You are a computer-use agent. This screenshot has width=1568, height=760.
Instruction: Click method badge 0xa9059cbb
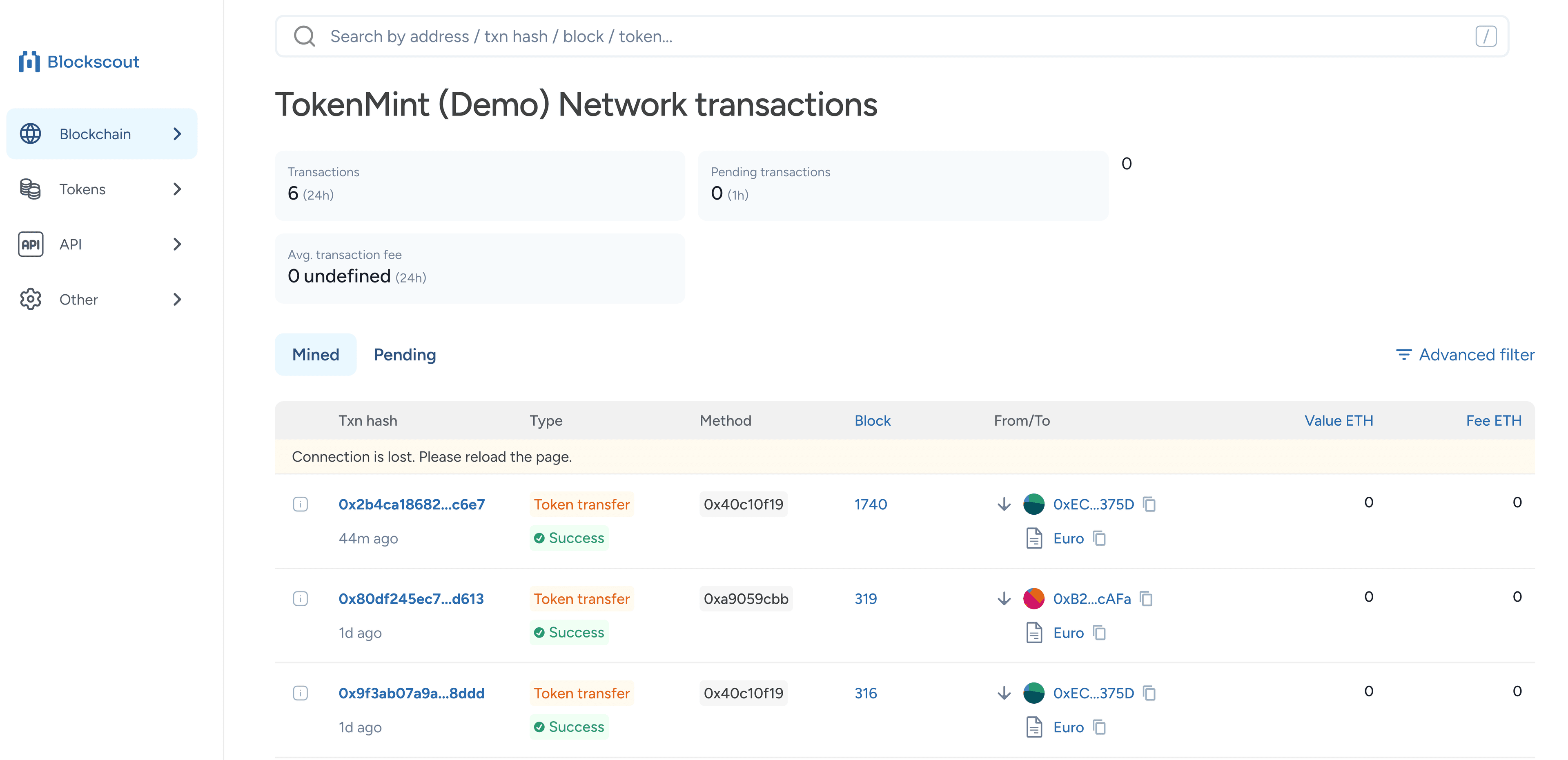(x=746, y=599)
